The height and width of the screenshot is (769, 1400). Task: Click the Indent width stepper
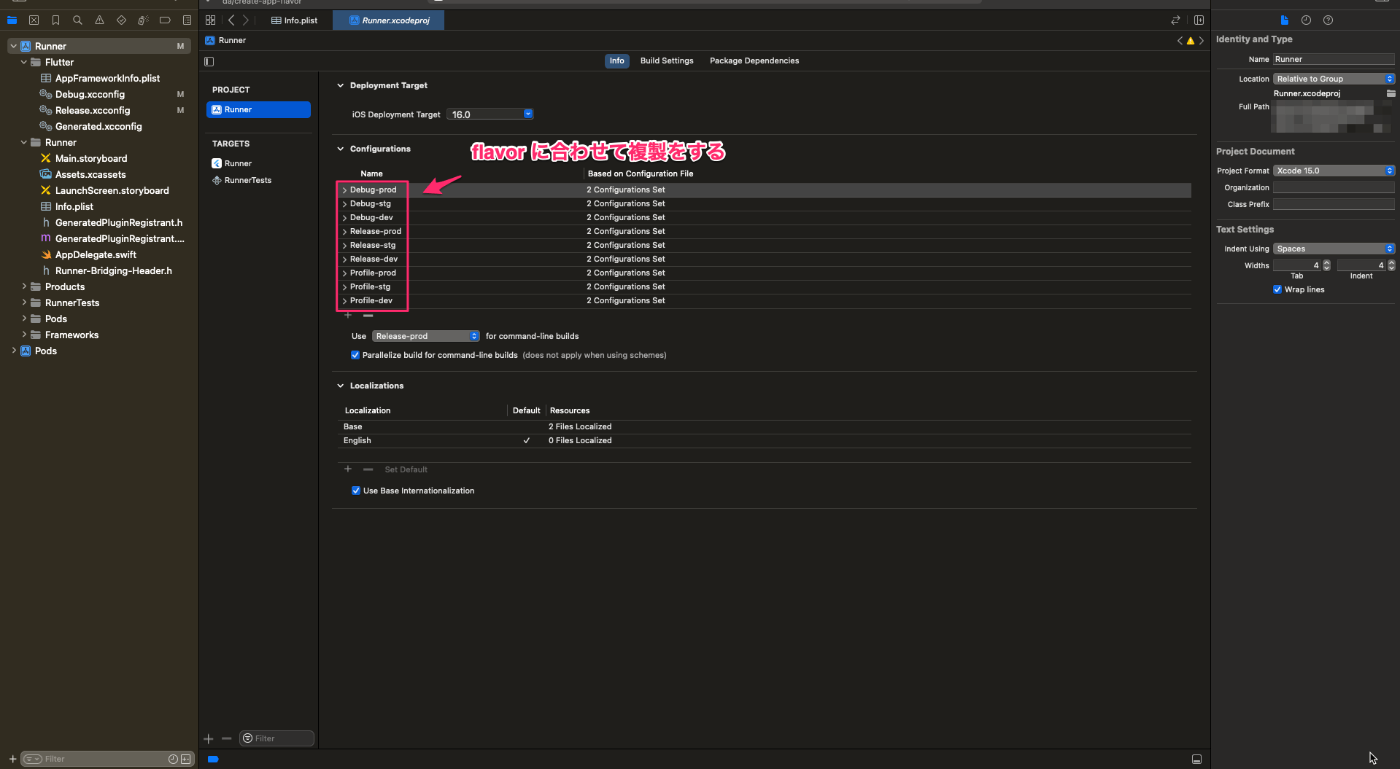pos(1390,266)
